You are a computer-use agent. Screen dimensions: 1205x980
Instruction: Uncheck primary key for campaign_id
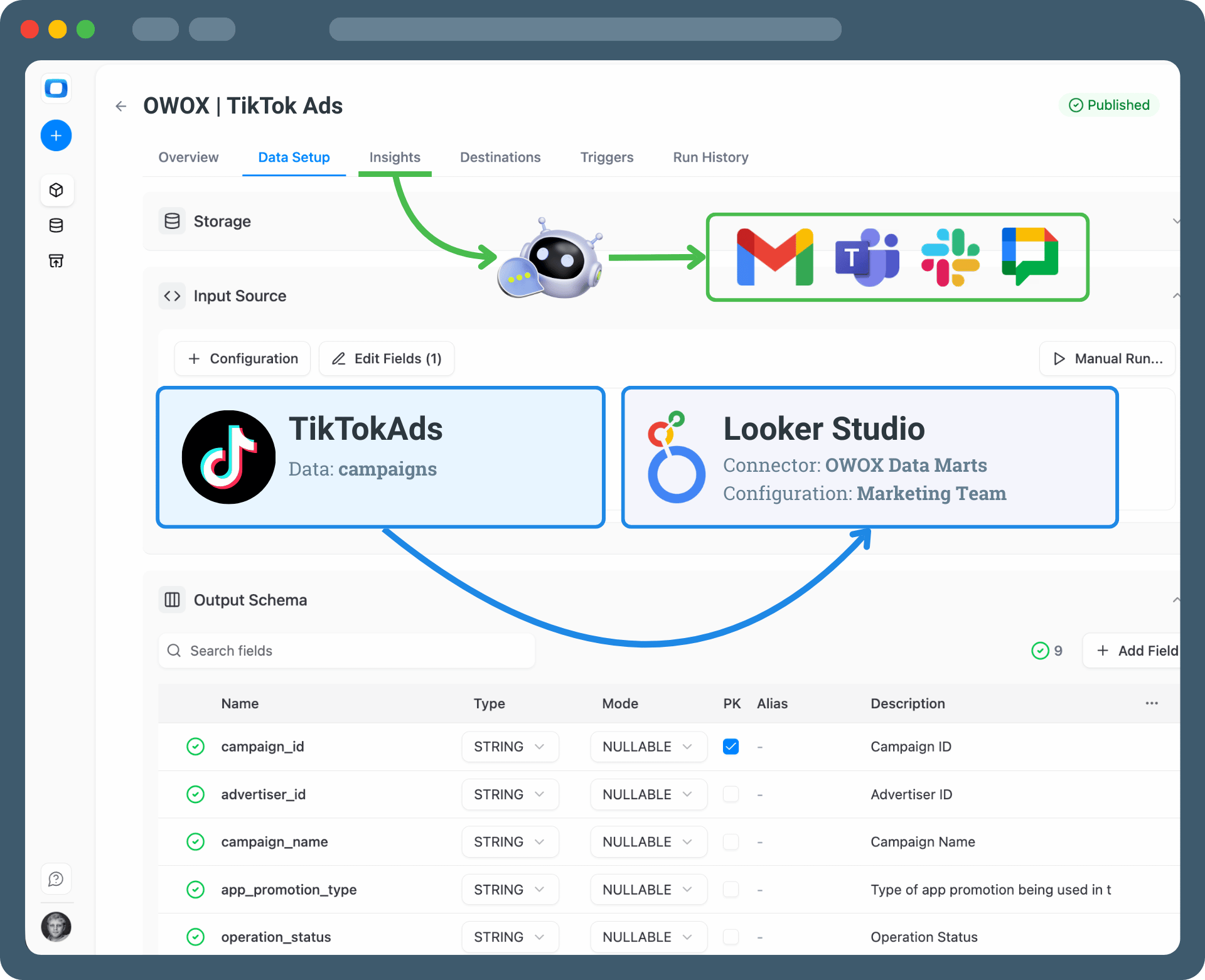pos(731,747)
